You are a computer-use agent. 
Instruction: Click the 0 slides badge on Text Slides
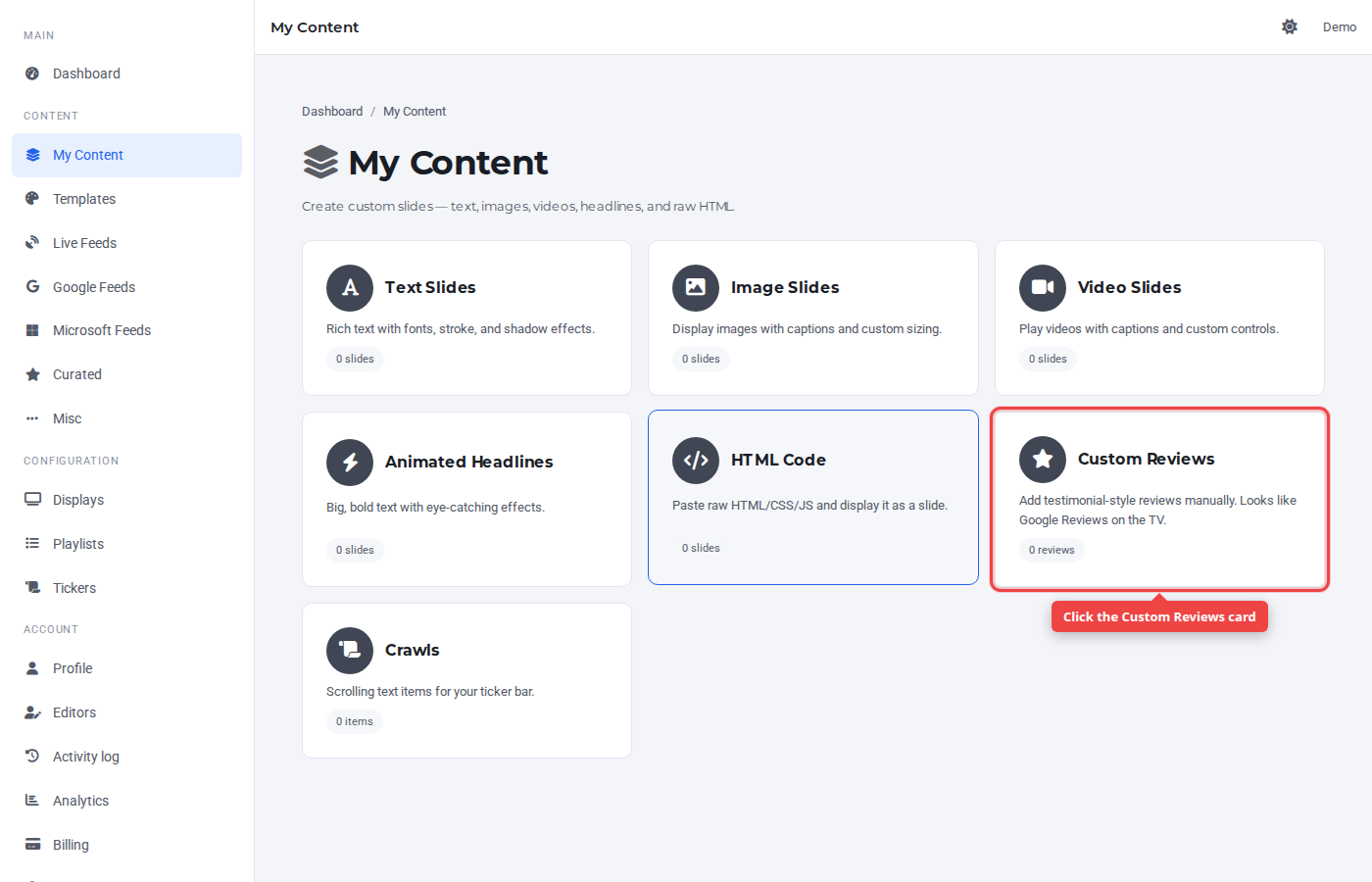[355, 359]
